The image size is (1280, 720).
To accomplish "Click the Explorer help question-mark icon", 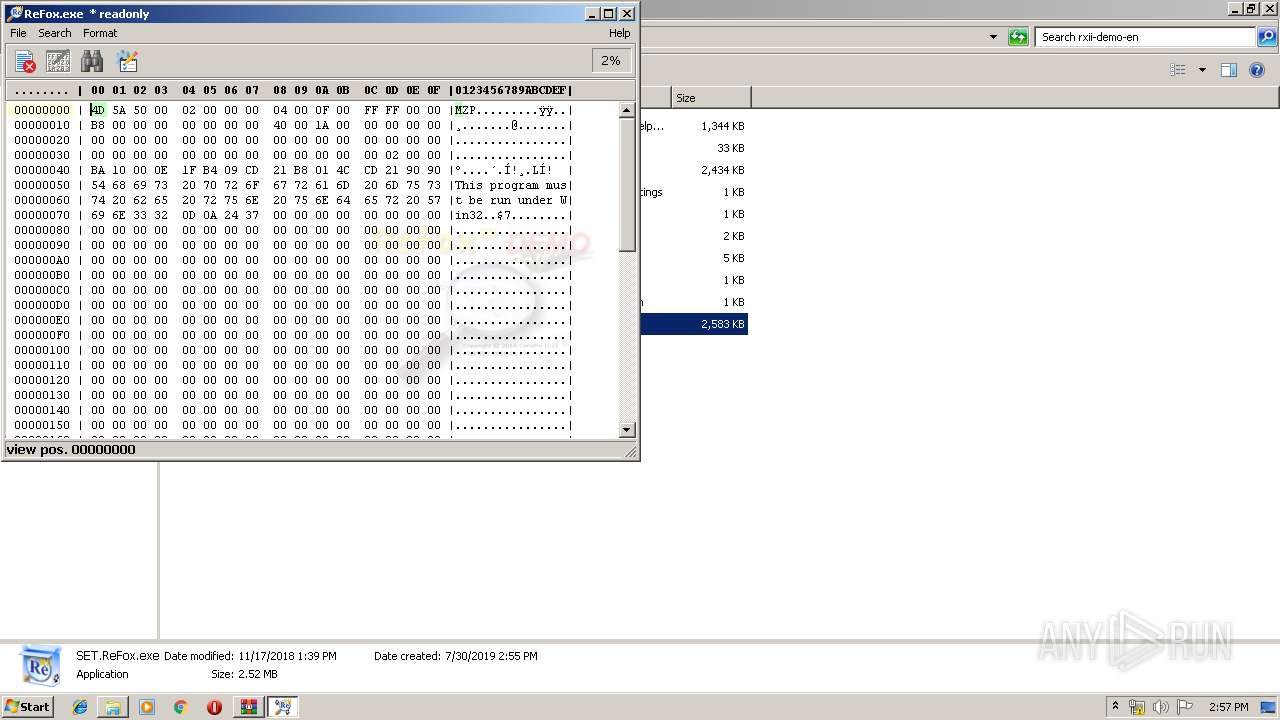I will click(1257, 70).
